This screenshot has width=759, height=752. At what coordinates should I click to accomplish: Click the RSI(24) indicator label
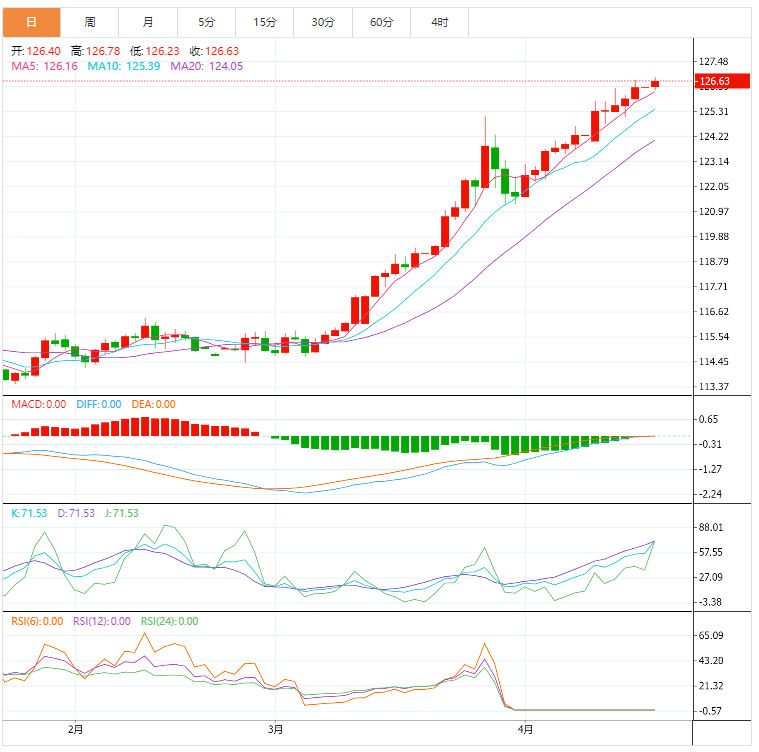click(x=169, y=621)
